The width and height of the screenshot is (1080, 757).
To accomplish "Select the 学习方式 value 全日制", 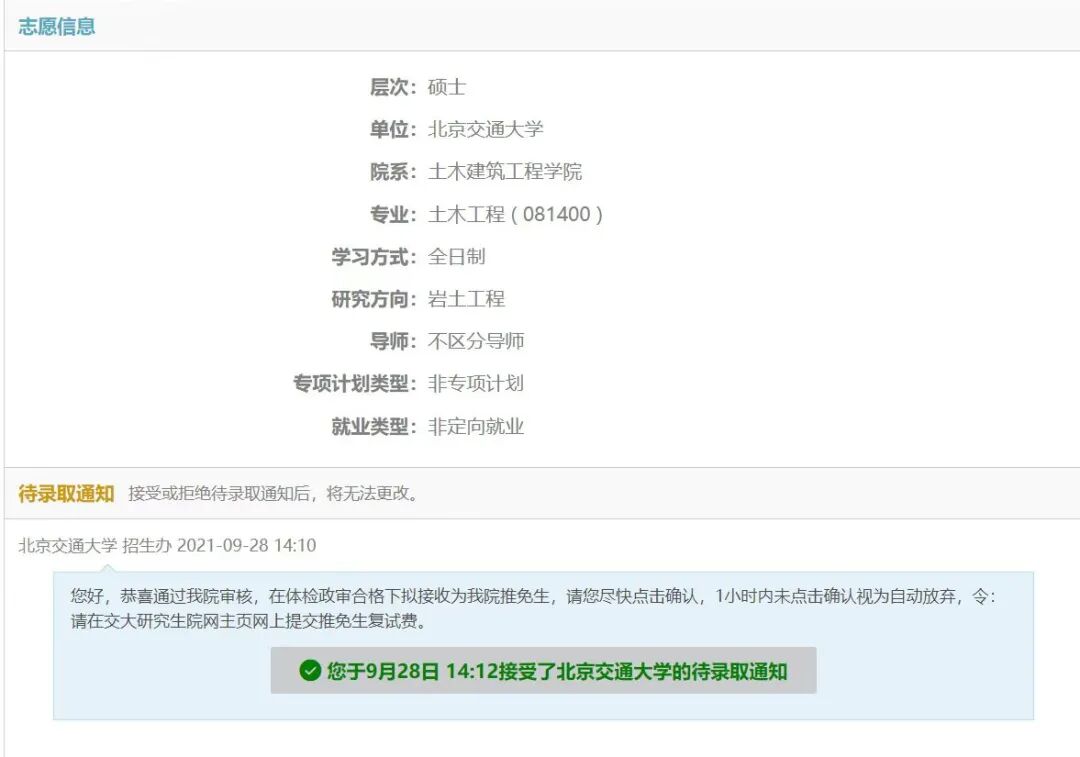I will [x=457, y=256].
